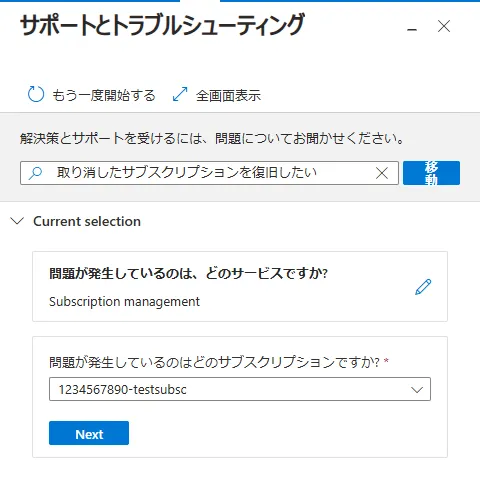This screenshot has width=480, height=487.
Task: Close the サポートとトラブルシューティング panel
Action: coord(444,26)
